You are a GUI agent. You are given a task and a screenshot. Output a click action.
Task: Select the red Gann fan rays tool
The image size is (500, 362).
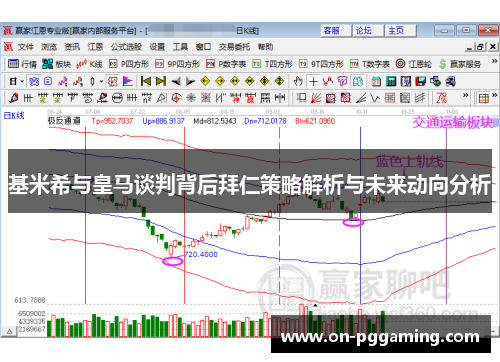tap(316, 98)
